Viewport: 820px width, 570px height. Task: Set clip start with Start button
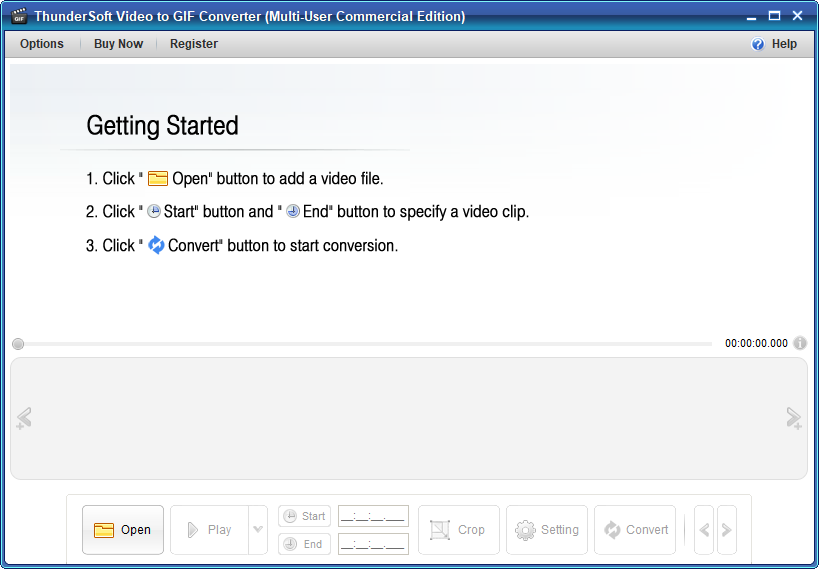304,516
